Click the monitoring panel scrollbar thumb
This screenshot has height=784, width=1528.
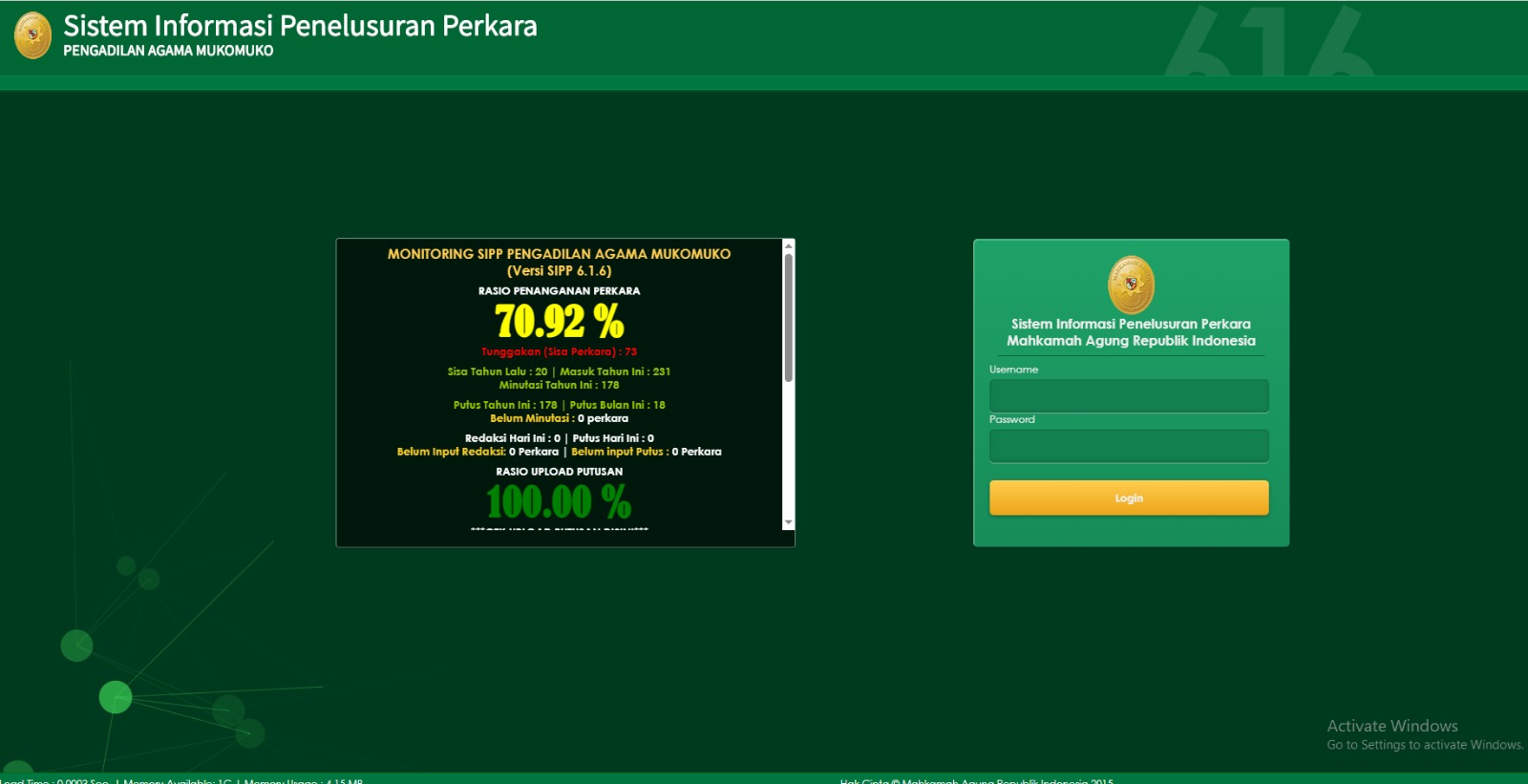pos(788,318)
